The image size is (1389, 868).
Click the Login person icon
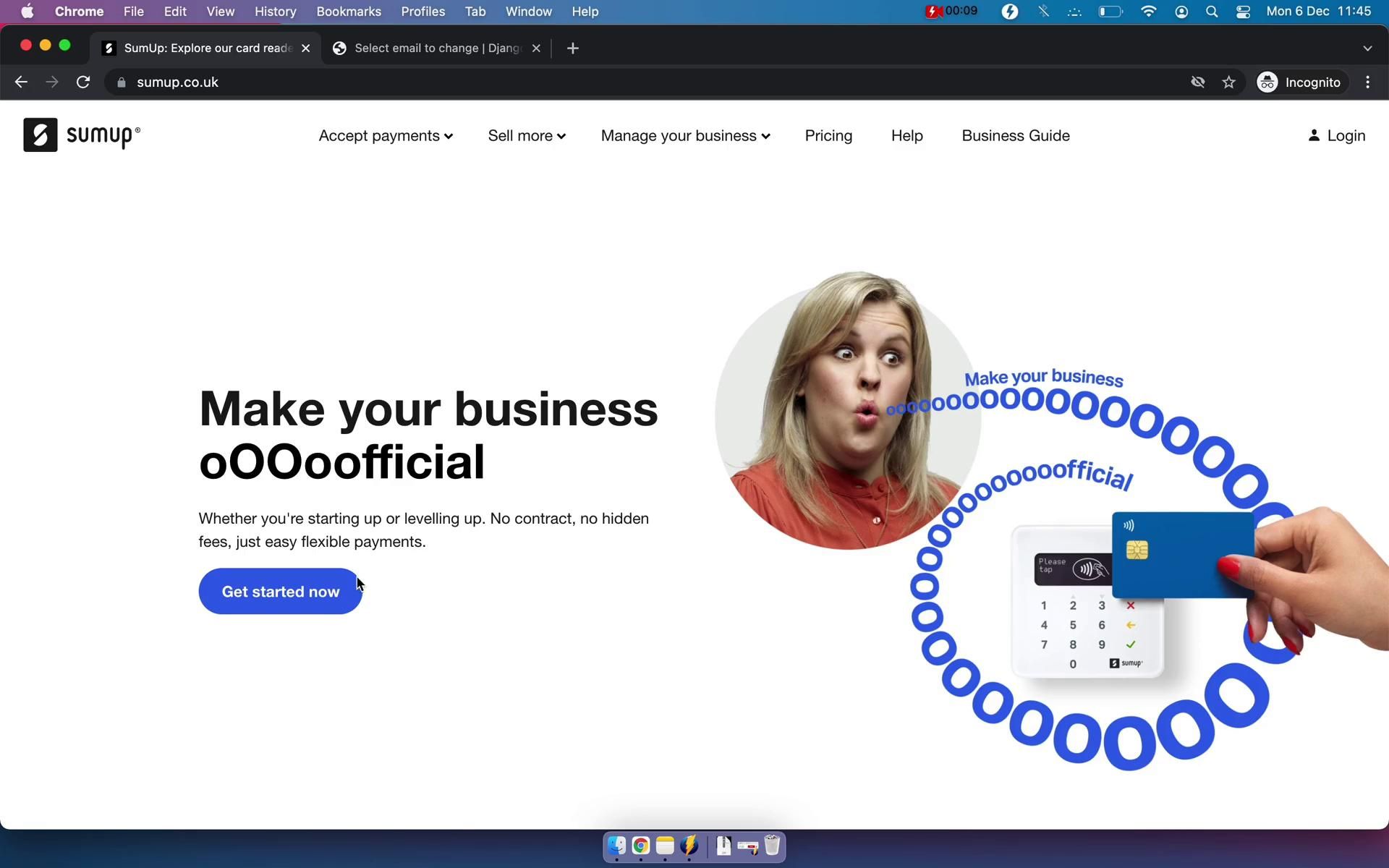pyautogui.click(x=1314, y=135)
